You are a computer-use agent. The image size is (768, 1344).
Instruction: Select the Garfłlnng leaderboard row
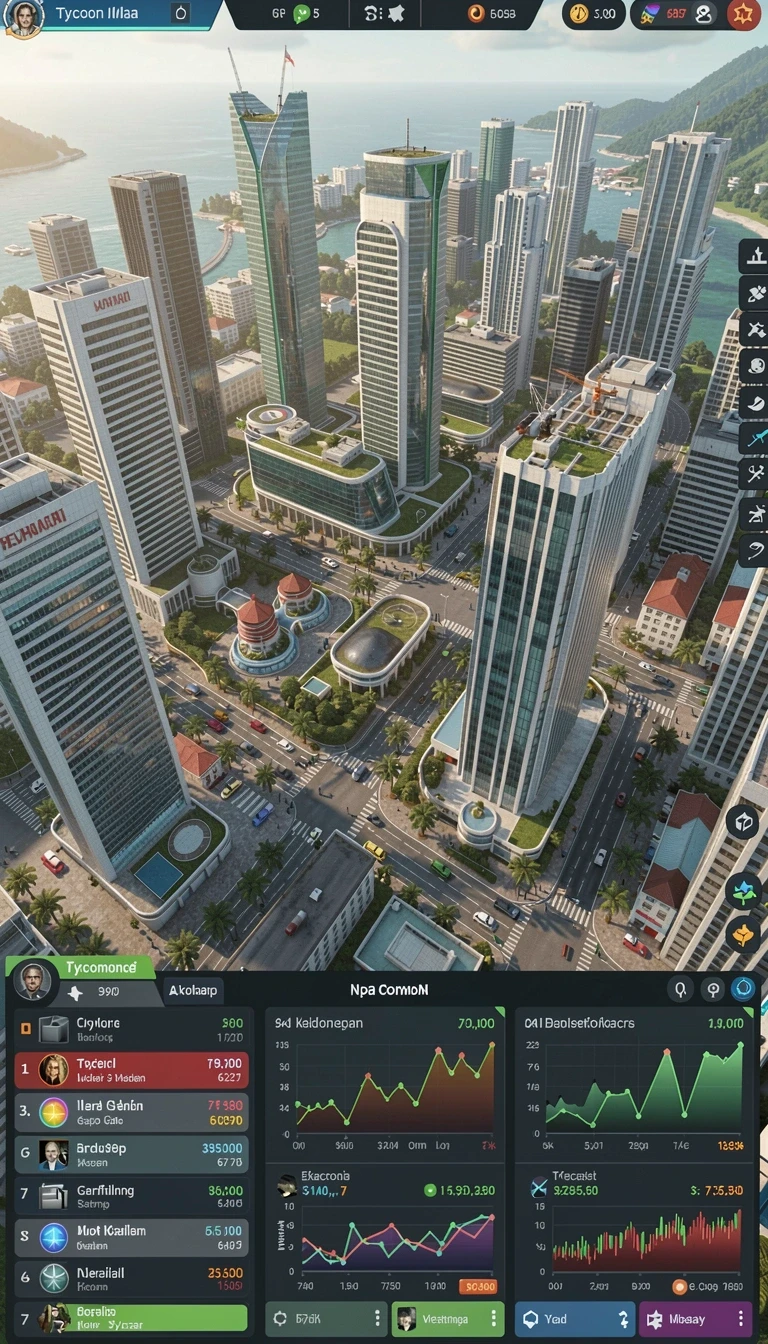130,1197
